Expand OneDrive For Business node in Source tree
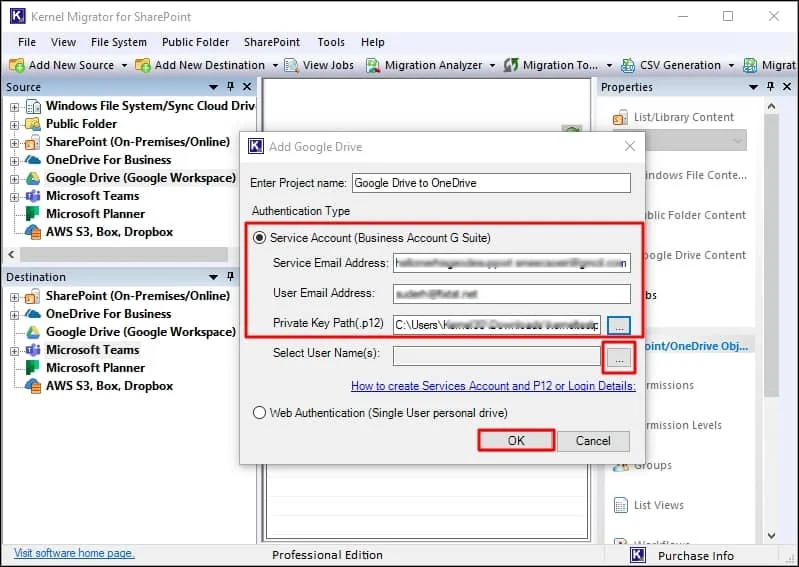Viewport: 799px width, 567px height. [x=15, y=161]
